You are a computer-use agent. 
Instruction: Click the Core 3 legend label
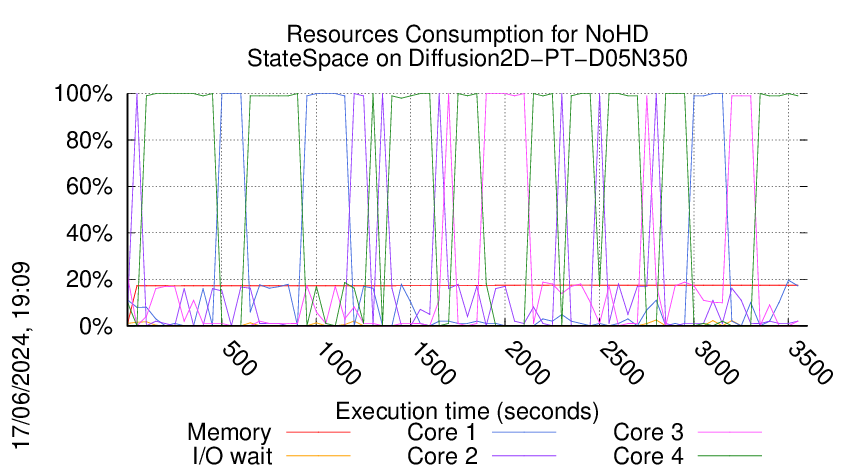pos(648,432)
